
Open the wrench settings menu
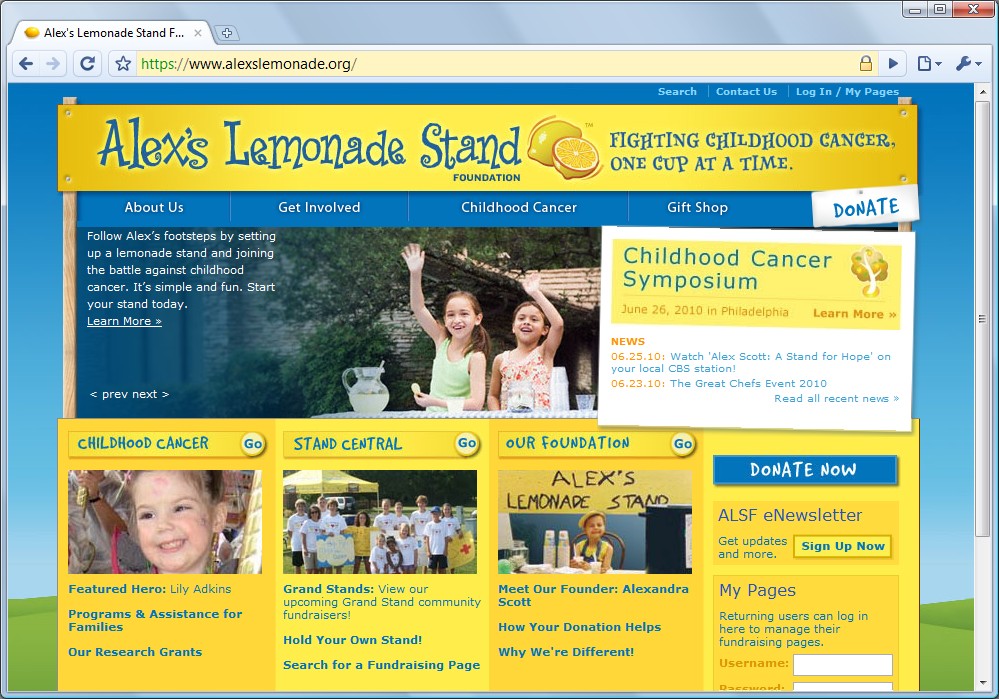tap(969, 64)
